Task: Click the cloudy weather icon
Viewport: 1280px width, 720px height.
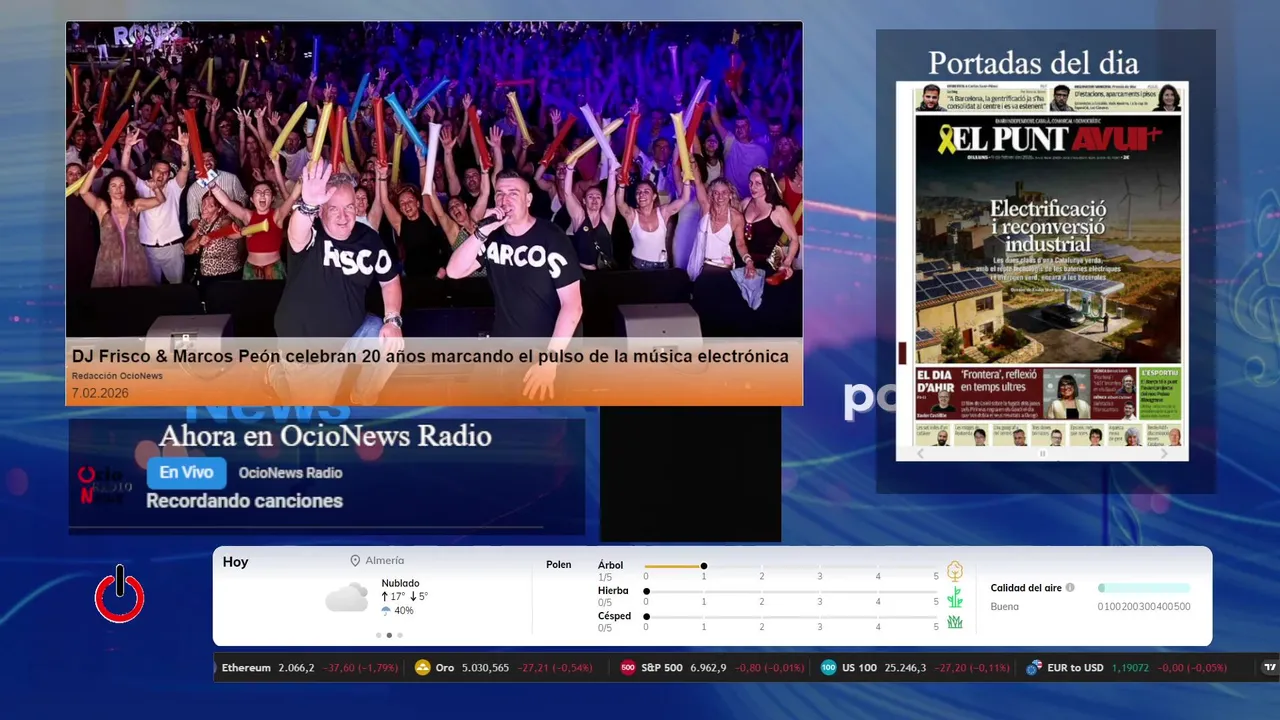Action: coord(347,597)
